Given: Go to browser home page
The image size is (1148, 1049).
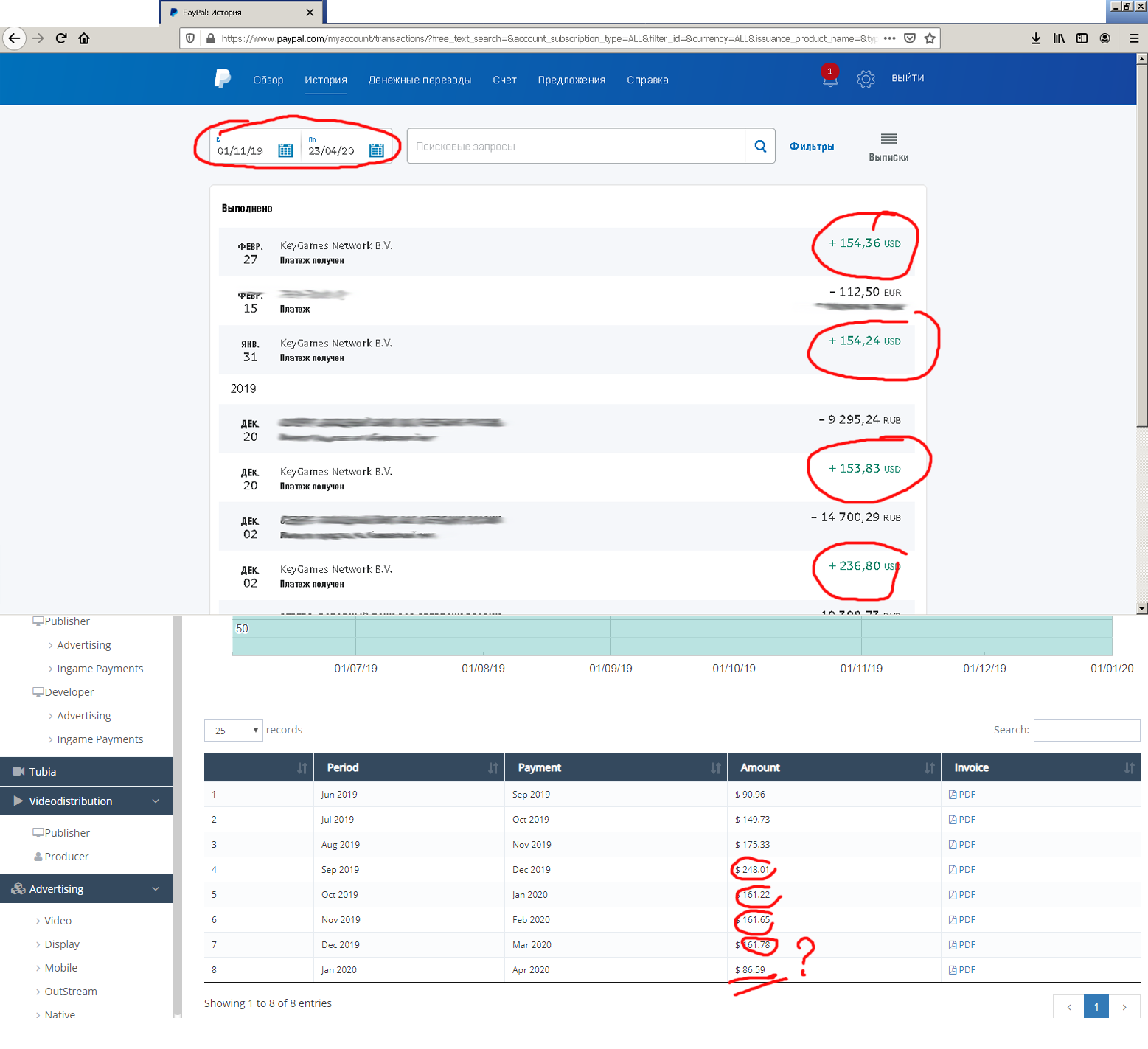Looking at the screenshot, I should point(84,38).
